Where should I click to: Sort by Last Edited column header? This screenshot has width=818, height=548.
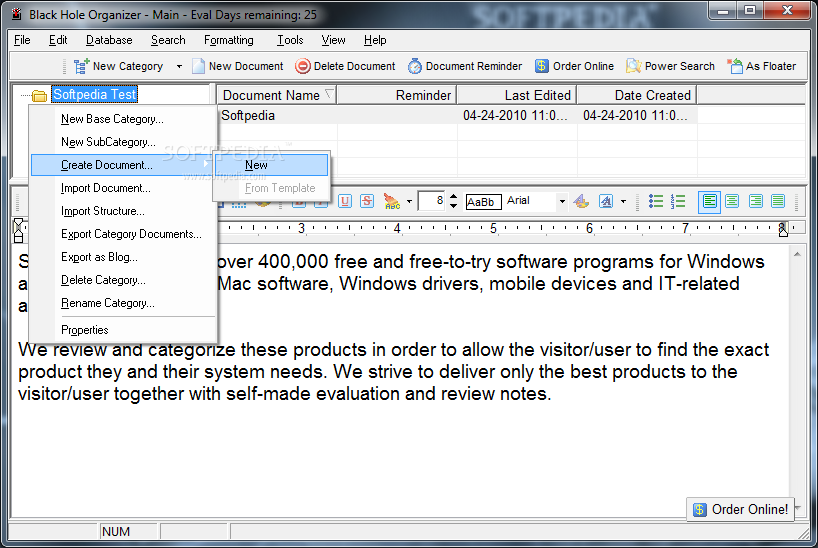pos(517,95)
